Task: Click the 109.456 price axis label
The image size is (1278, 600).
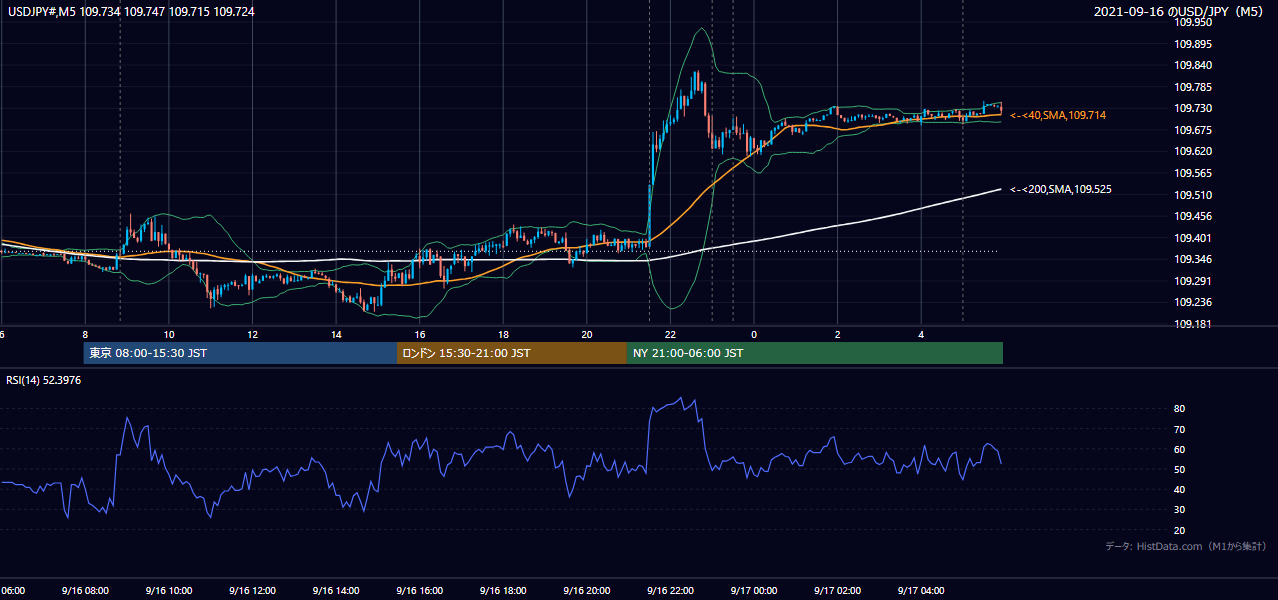Action: click(x=1193, y=216)
